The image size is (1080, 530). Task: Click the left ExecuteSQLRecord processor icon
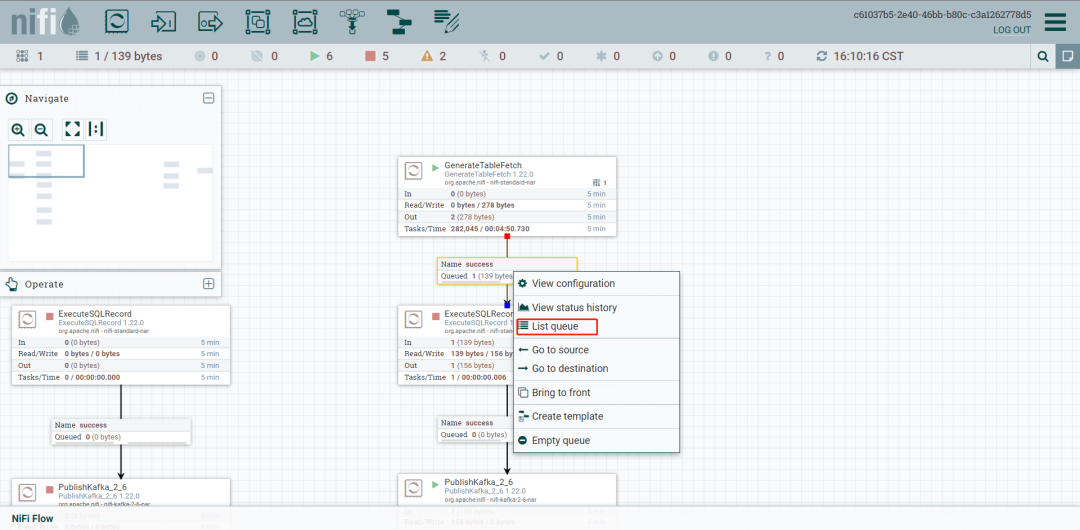pos(27,320)
